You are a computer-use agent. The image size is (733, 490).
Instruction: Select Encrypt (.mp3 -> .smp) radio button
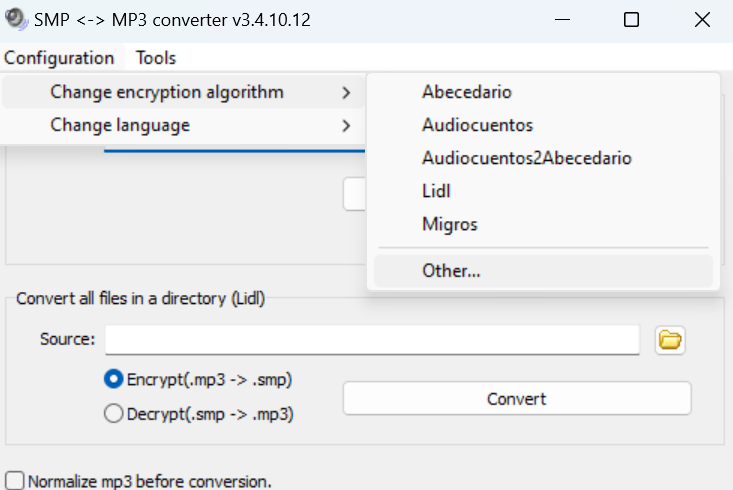(113, 379)
